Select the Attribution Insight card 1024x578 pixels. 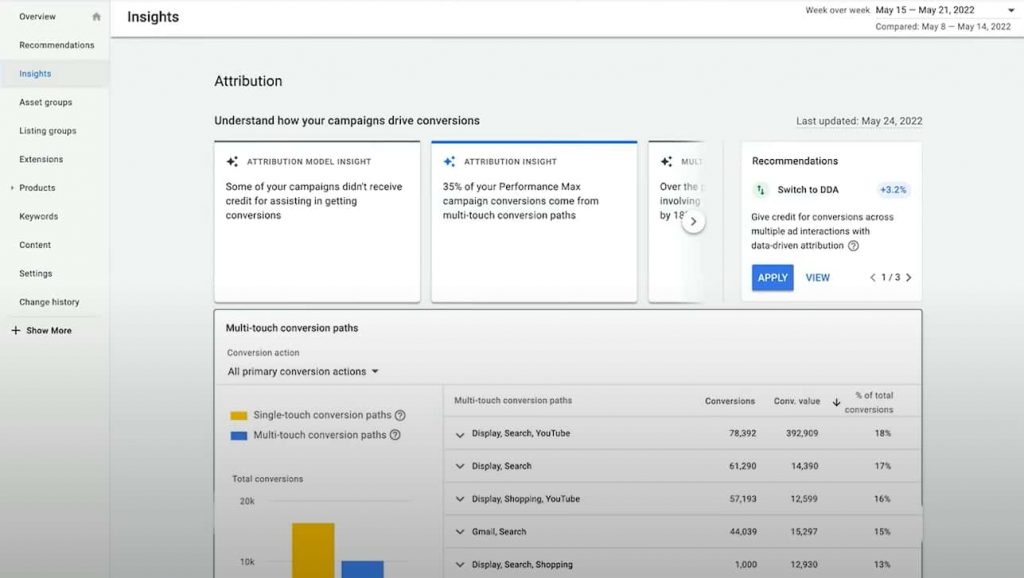(x=534, y=221)
